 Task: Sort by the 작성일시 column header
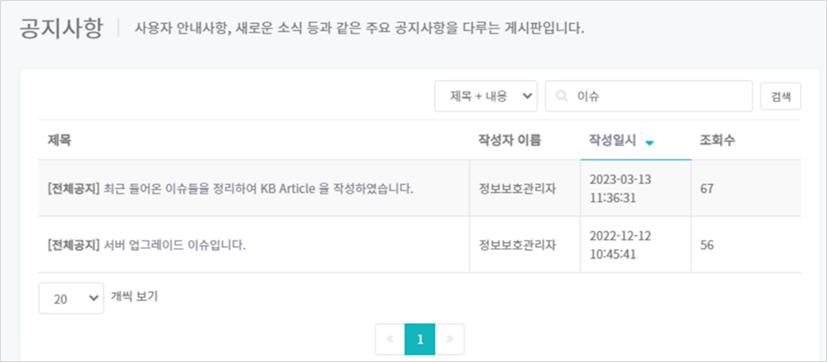point(612,140)
